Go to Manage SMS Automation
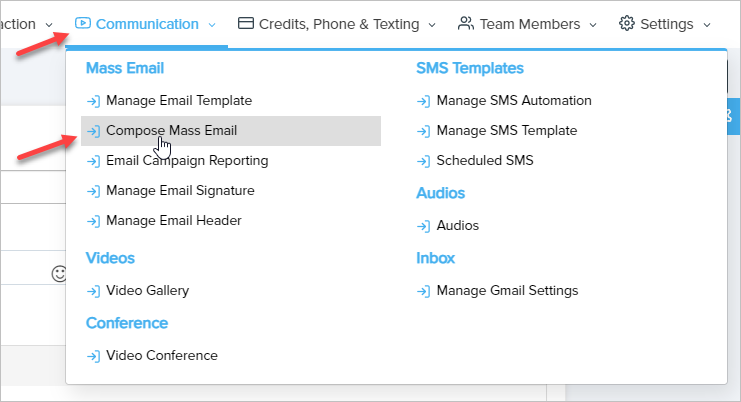The image size is (741, 402). click(x=514, y=101)
